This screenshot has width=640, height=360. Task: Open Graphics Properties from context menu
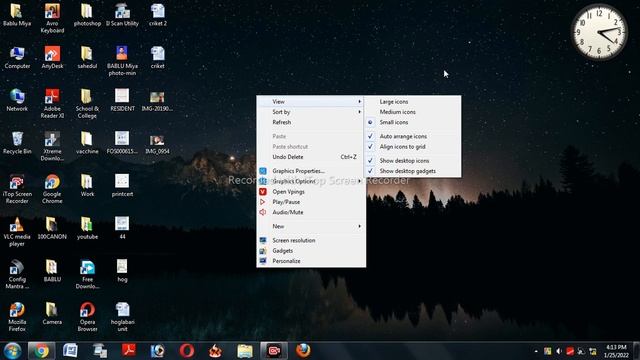(311, 171)
